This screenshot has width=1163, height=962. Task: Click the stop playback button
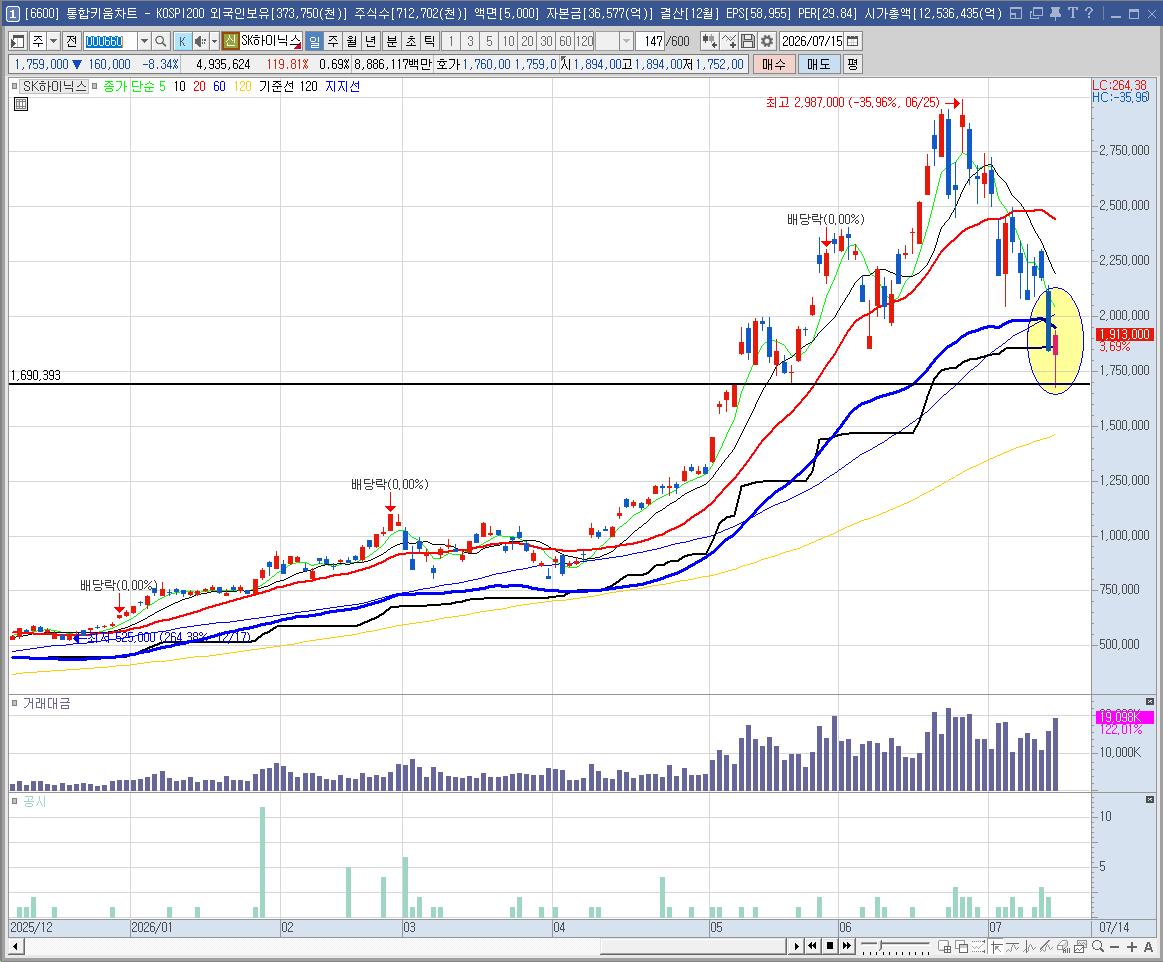(830, 946)
